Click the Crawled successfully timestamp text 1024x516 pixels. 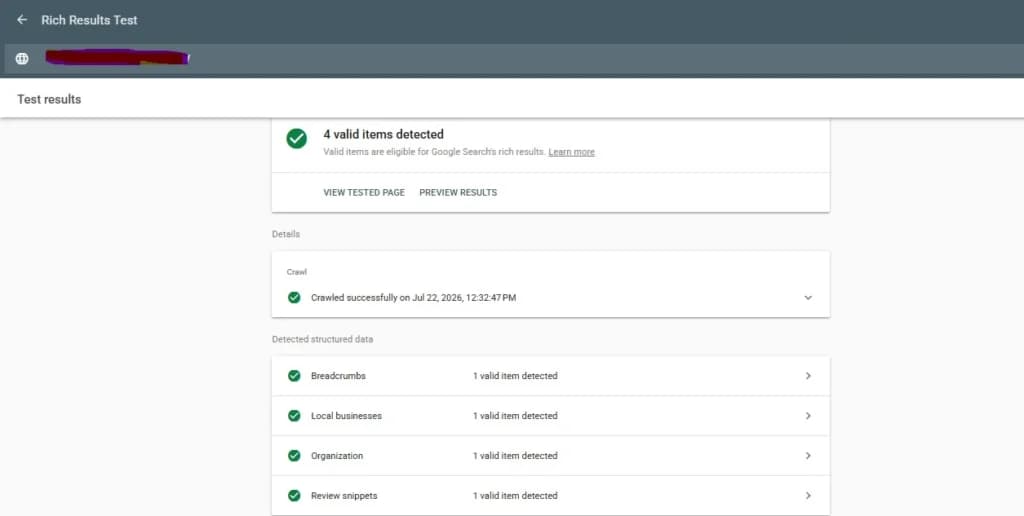(413, 298)
